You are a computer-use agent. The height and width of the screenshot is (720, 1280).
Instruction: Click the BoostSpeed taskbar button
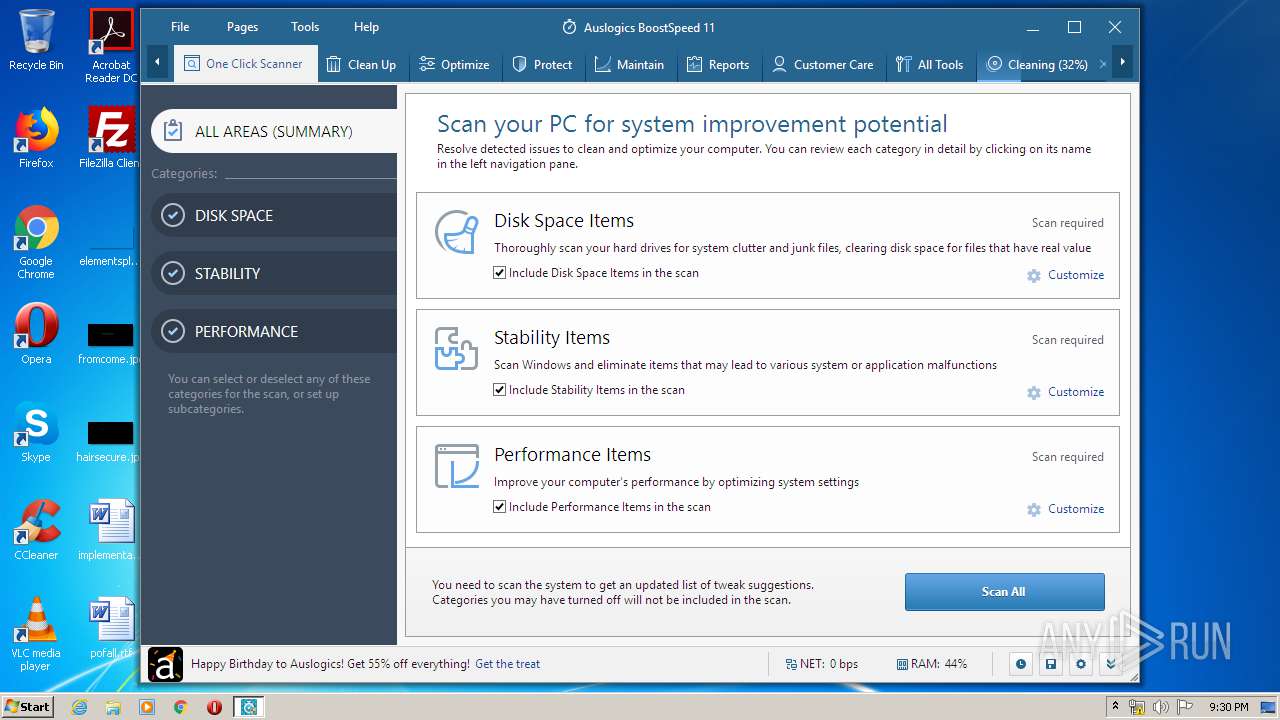248,707
